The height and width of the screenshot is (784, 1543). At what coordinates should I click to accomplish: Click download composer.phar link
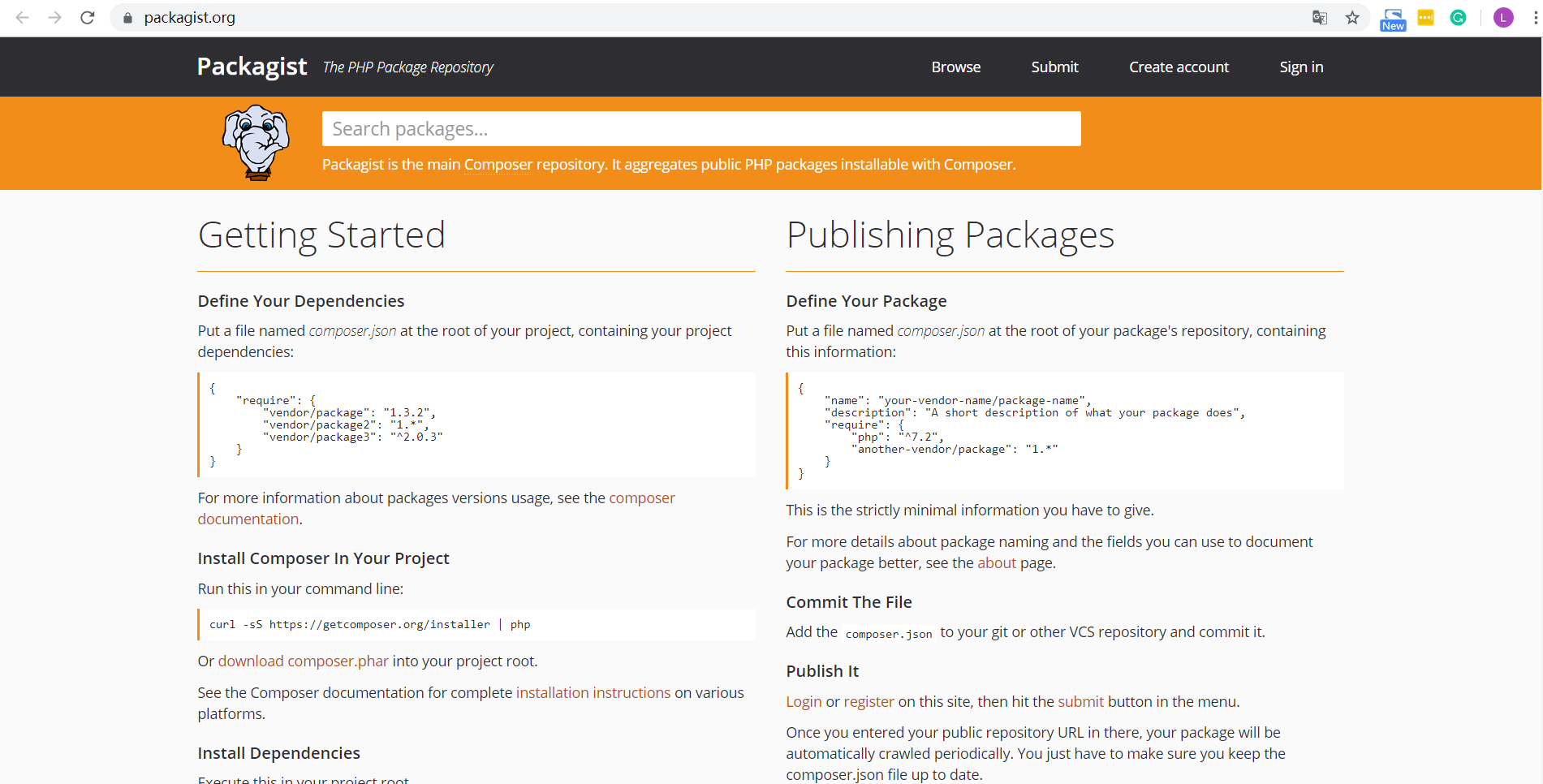(x=303, y=661)
